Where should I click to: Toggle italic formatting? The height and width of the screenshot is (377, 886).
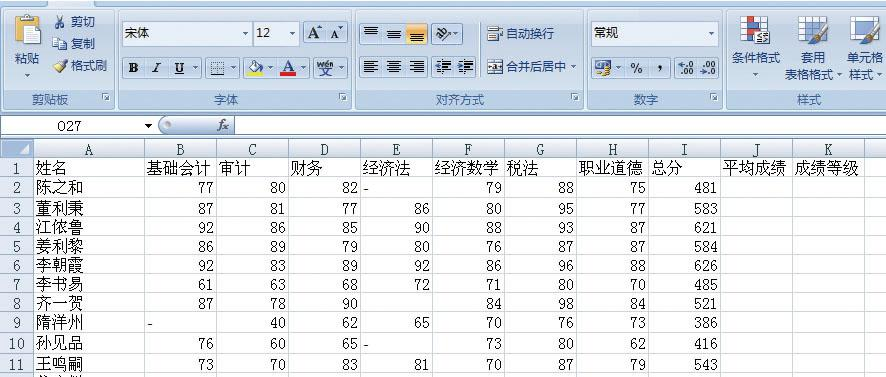click(x=156, y=68)
